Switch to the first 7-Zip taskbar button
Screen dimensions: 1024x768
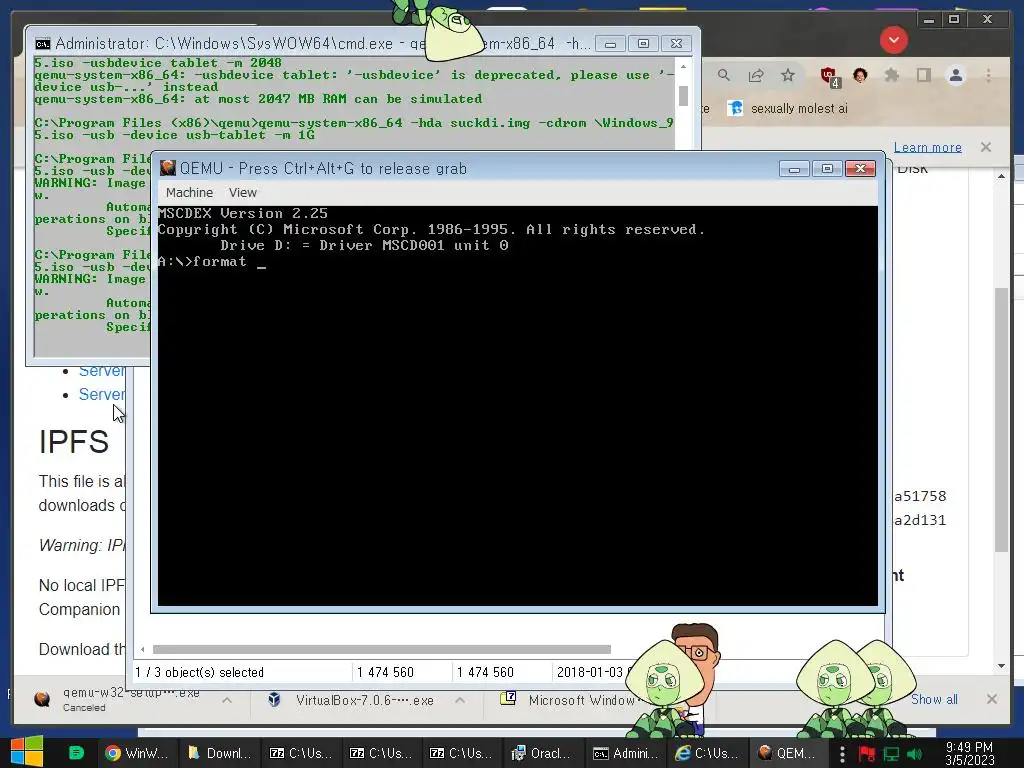pos(301,753)
